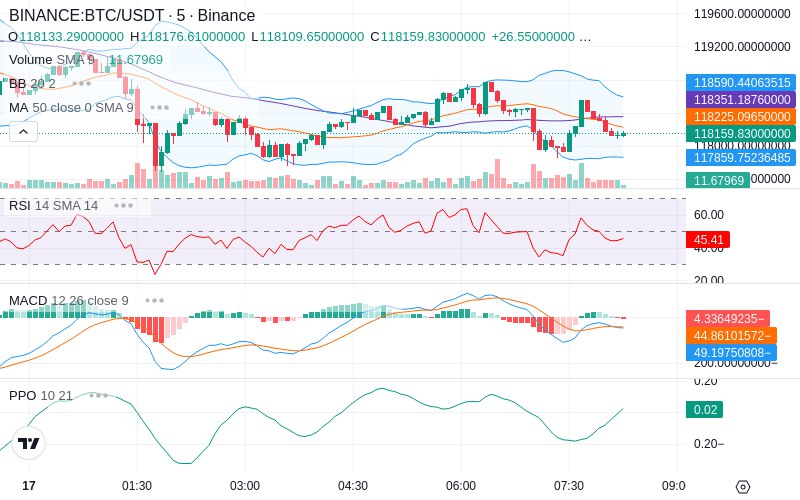
Task: Click the 06:00 time axis label
Action: [461, 486]
